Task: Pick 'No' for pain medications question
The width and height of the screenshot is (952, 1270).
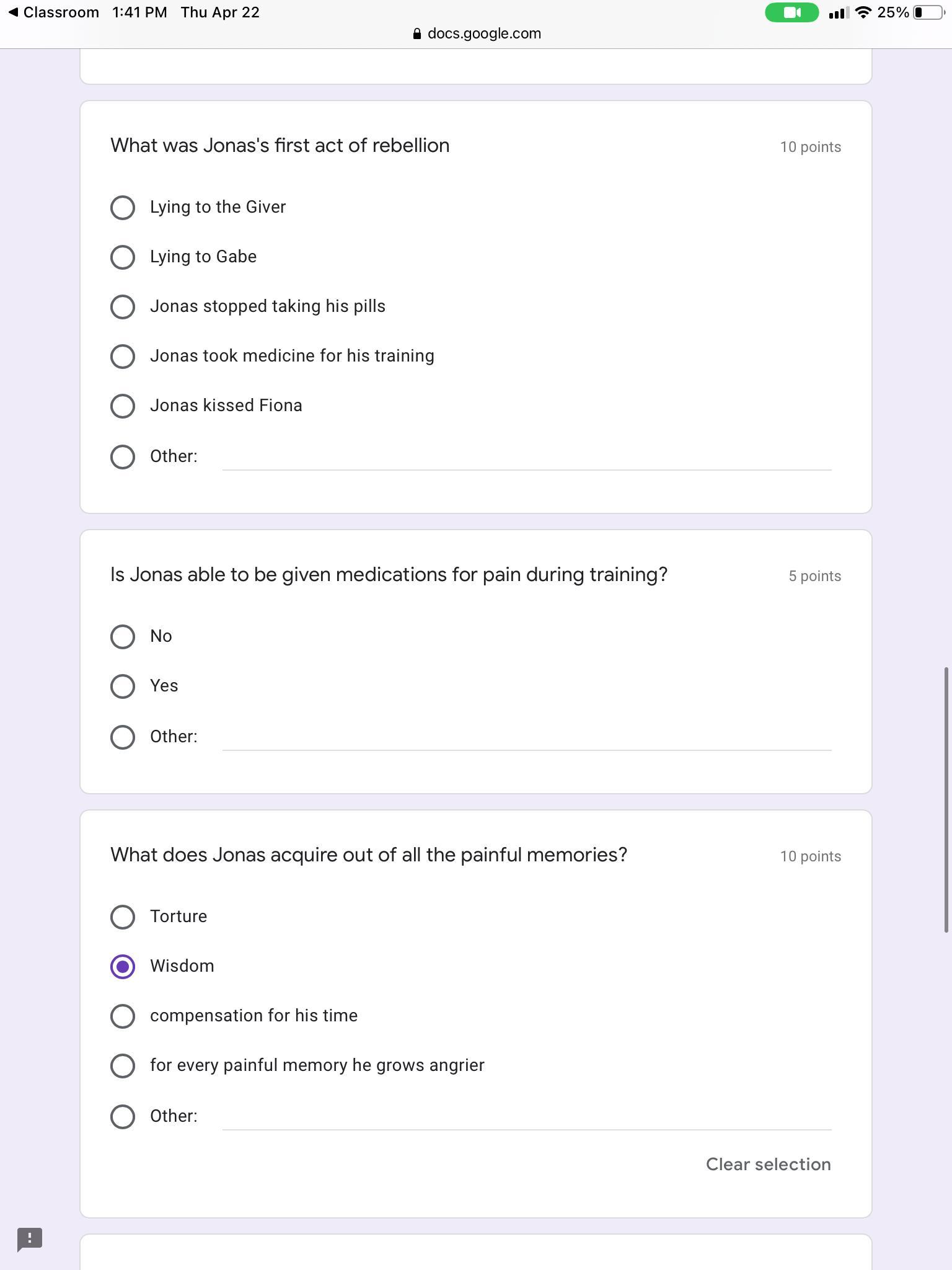Action: 123,637
